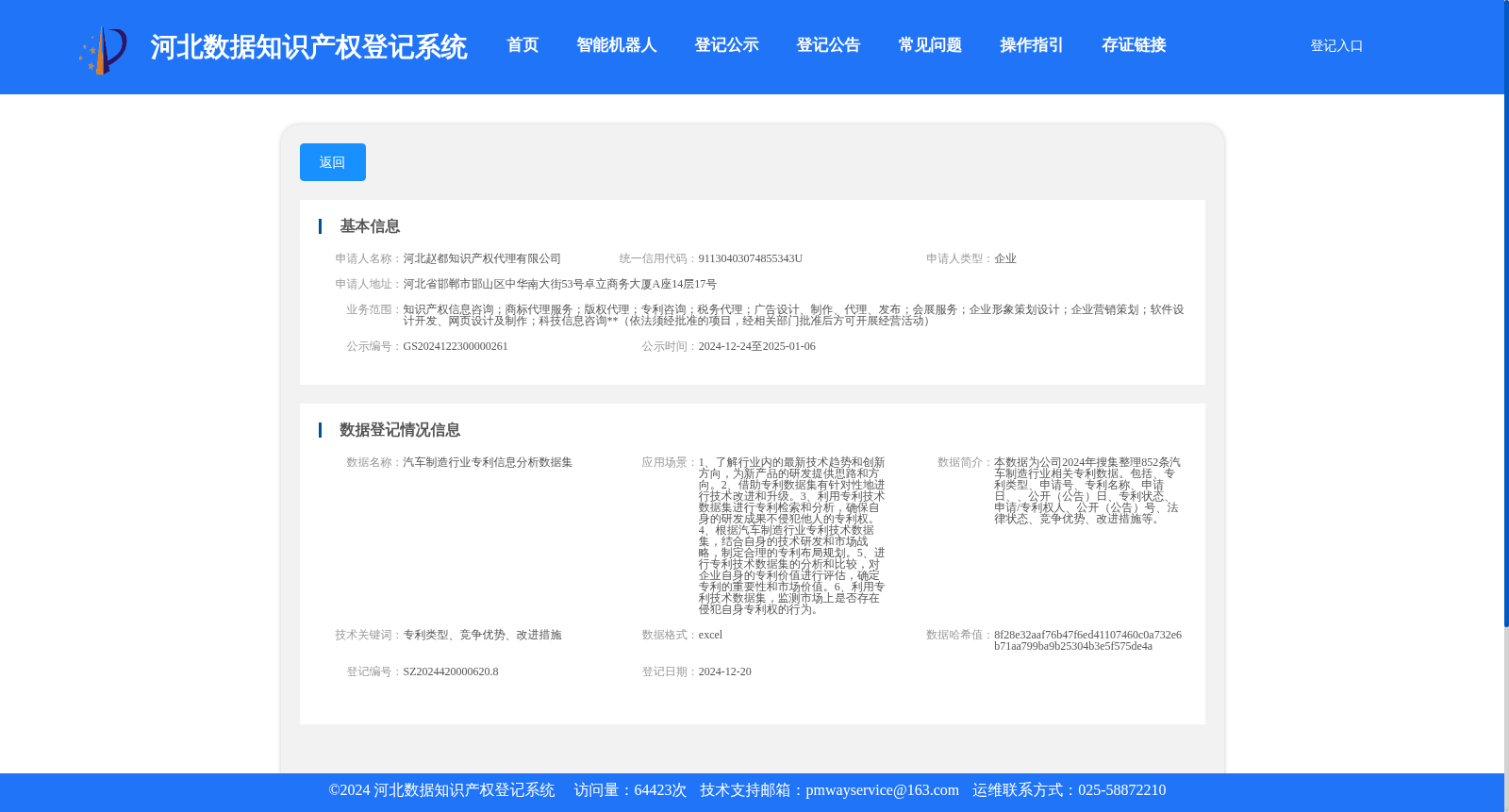The width and height of the screenshot is (1509, 812).
Task: Click the ©2024 copyright footer text
Action: [441, 790]
